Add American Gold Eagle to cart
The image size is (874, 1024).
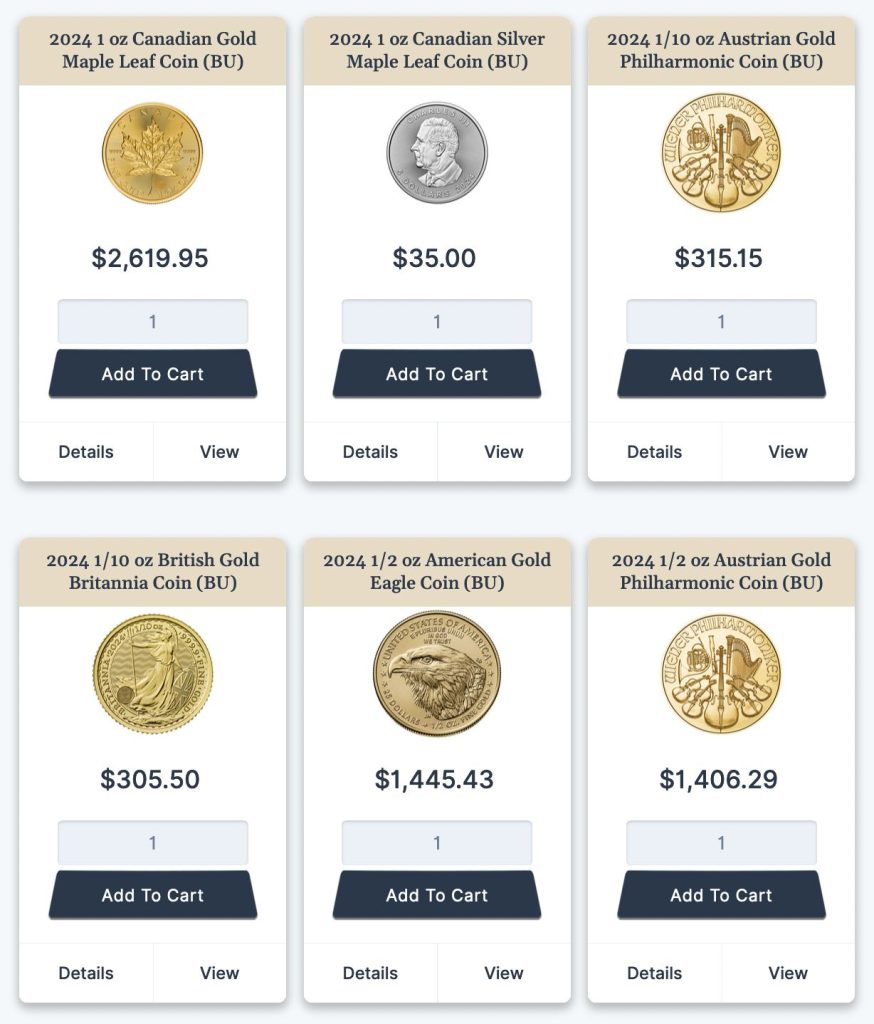pos(437,895)
